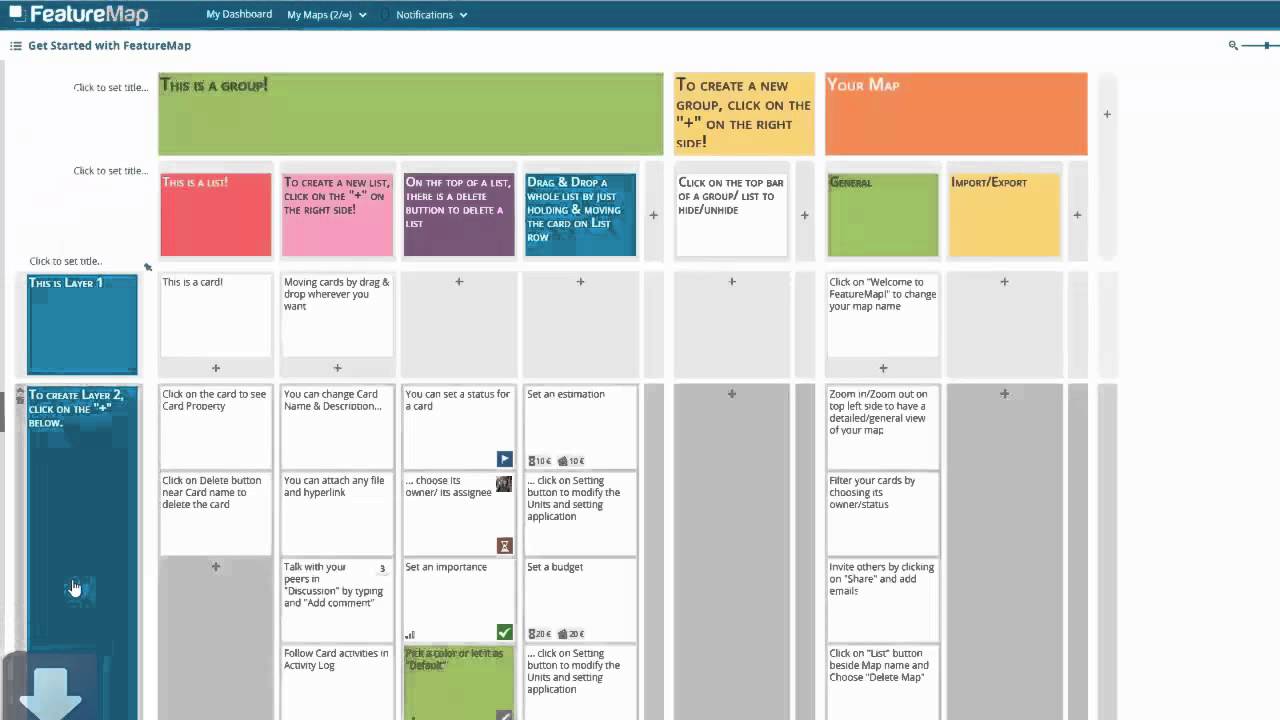The height and width of the screenshot is (720, 1280).
Task: Click the zoom slider handle
Action: (1267, 45)
